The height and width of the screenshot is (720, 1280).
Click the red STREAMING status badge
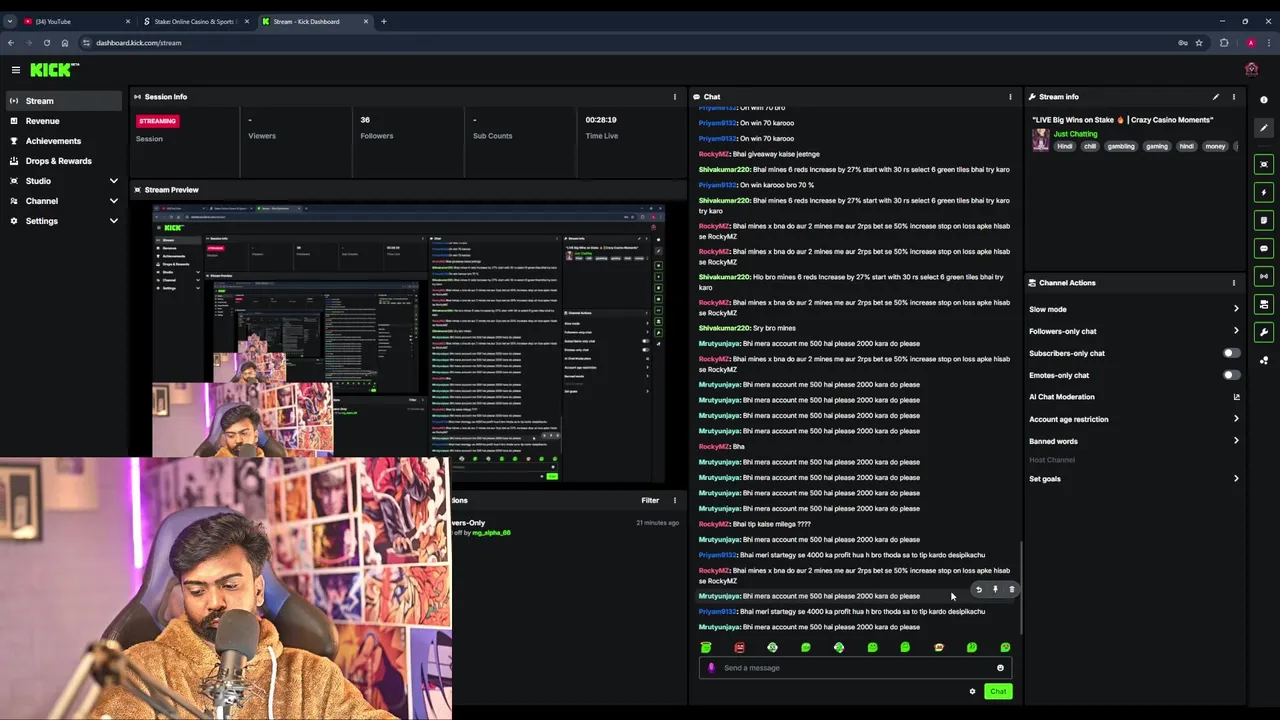coord(157,121)
